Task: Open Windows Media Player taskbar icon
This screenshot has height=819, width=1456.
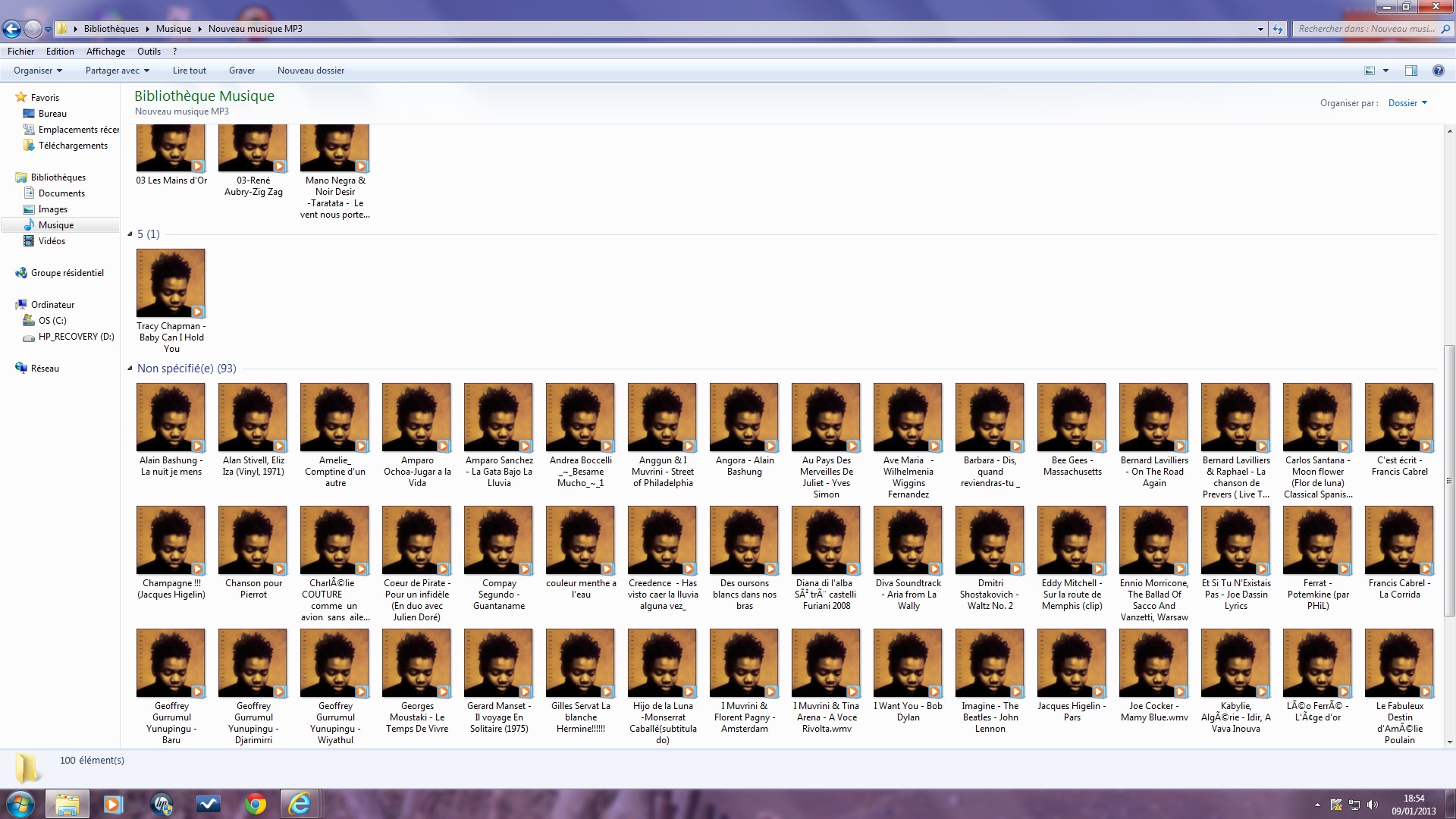Action: pos(113,804)
